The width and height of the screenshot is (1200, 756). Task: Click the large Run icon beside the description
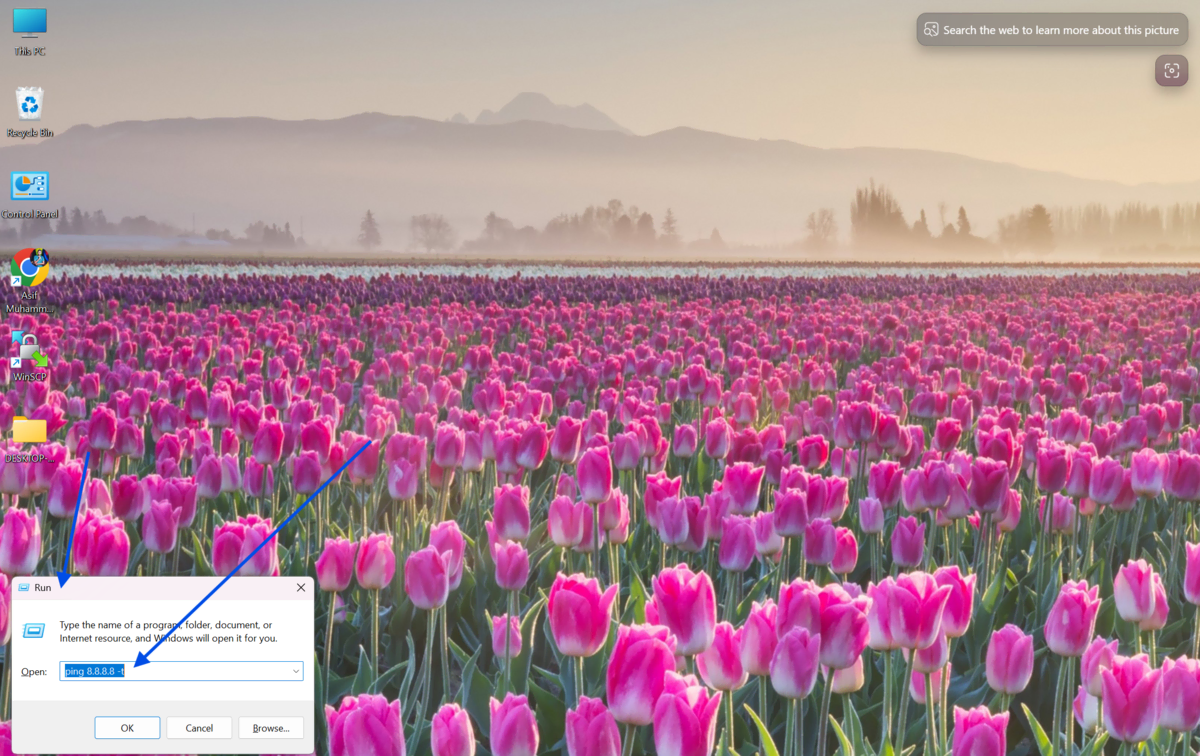point(34,631)
